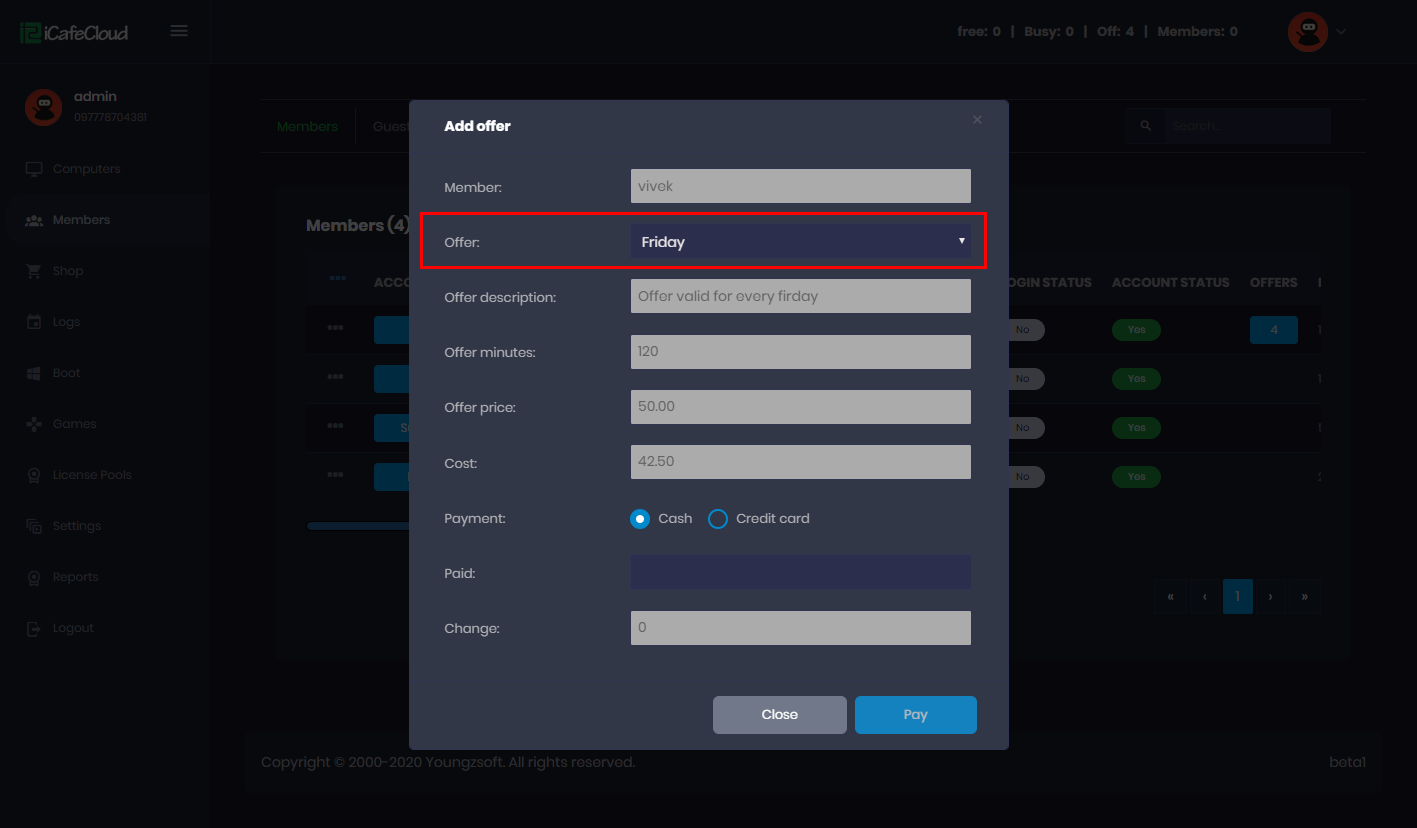1417x828 pixels.
Task: Click the Boot Windows icon
Action: point(34,373)
